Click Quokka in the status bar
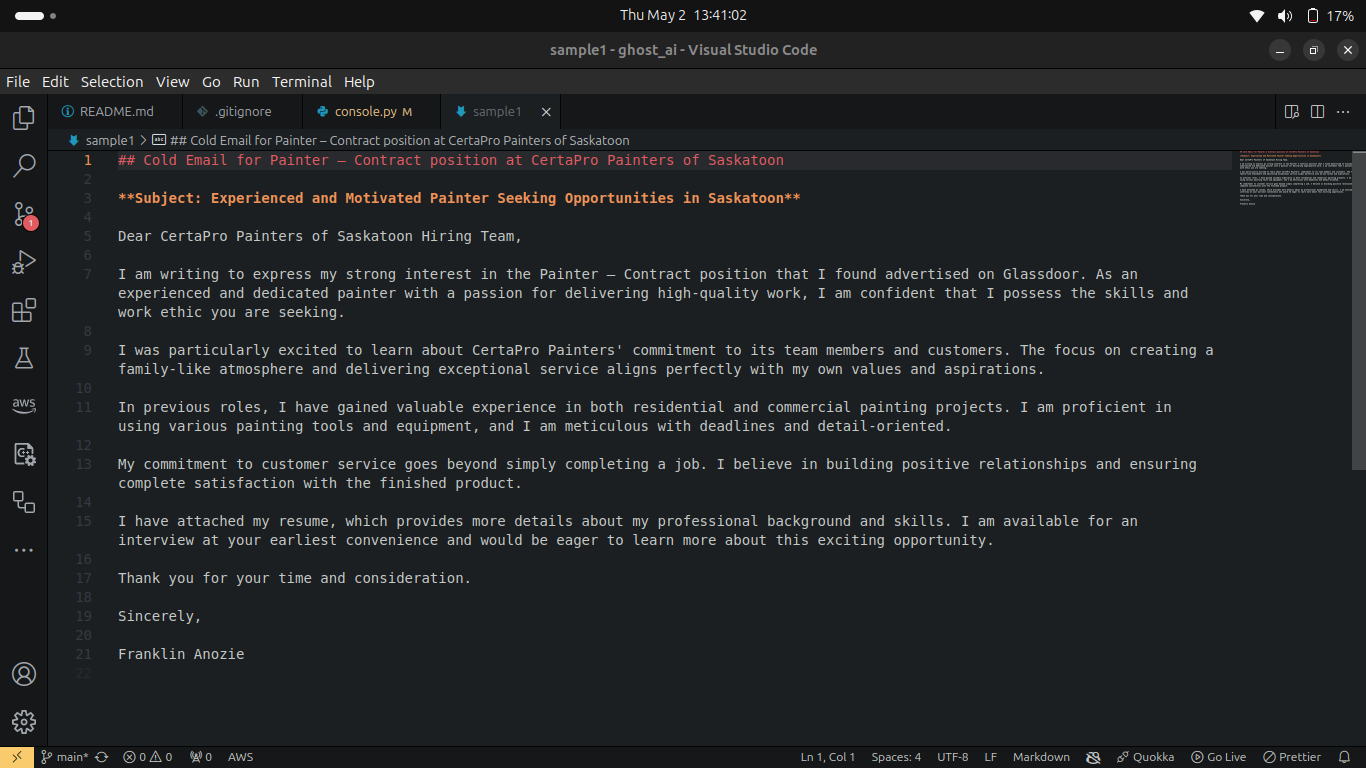 coord(1146,757)
